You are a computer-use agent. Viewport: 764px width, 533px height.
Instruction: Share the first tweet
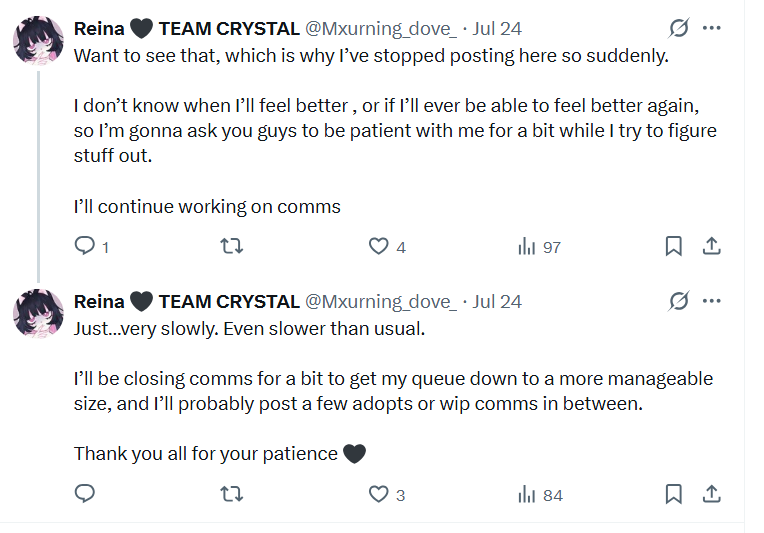click(x=712, y=246)
